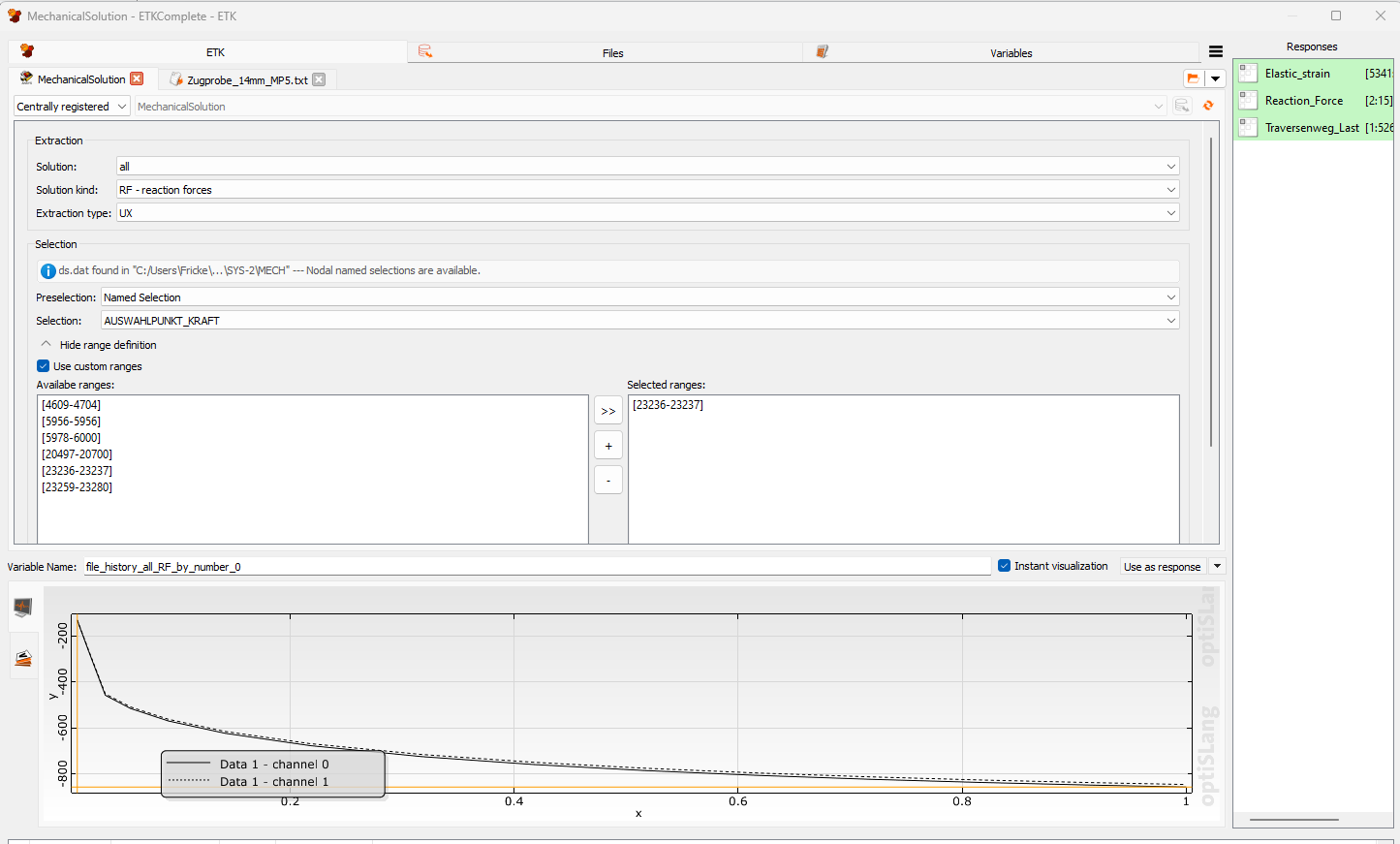Select available range [4609-4704]
The width and height of the screenshot is (1400, 844).
[x=72, y=405]
